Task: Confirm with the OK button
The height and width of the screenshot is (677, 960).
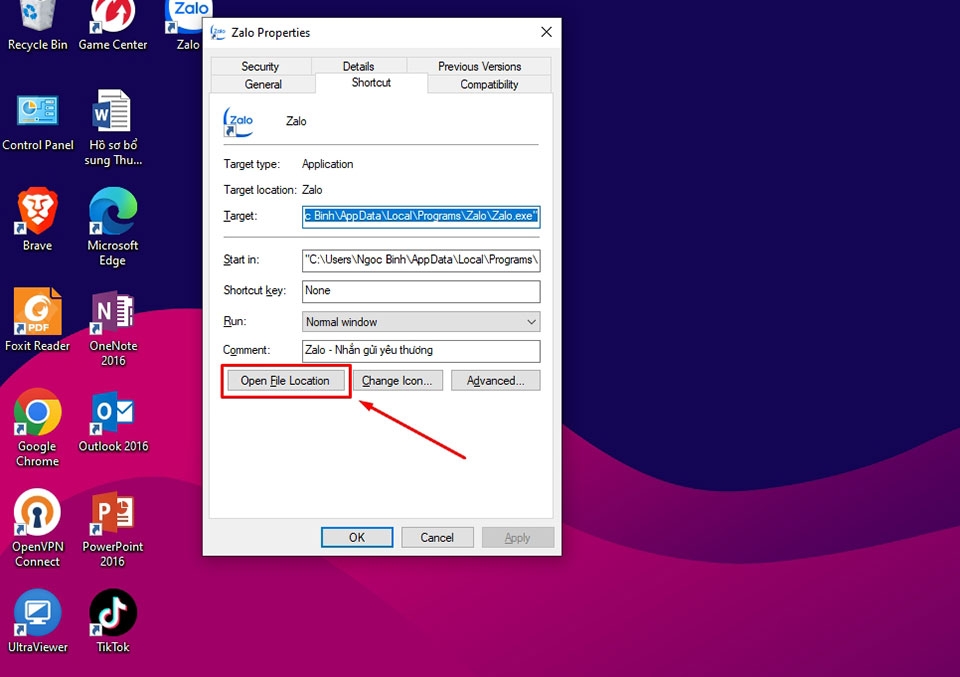Action: [x=357, y=537]
